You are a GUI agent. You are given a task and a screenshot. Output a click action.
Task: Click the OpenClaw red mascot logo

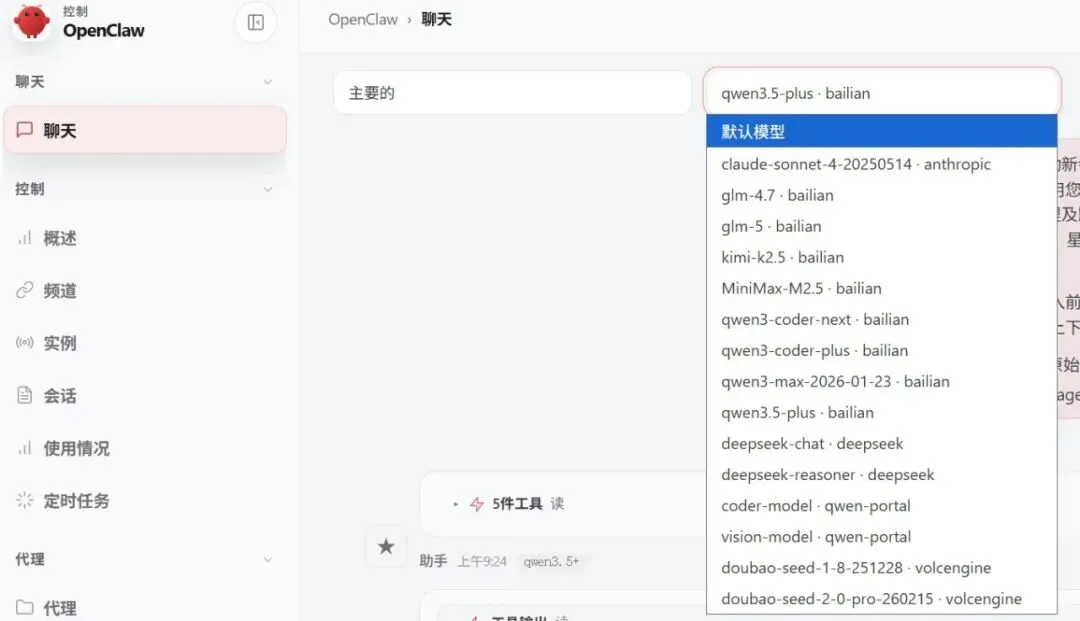[32, 21]
